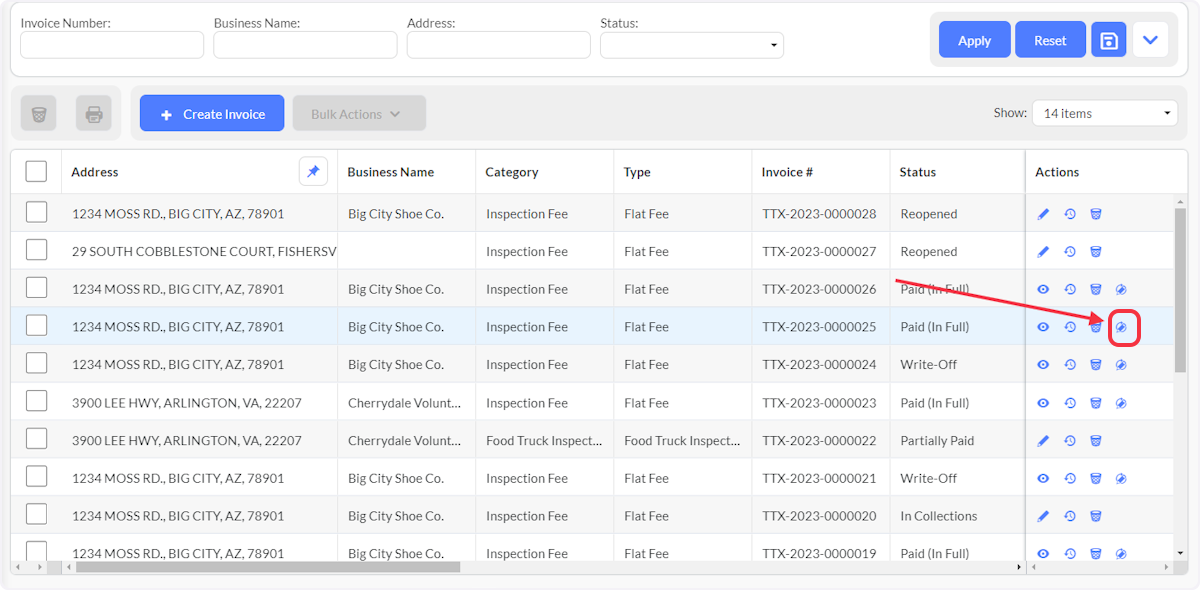Check the row for invoice TTX-2023-0000028
The height and width of the screenshot is (590, 1200).
pos(36,212)
